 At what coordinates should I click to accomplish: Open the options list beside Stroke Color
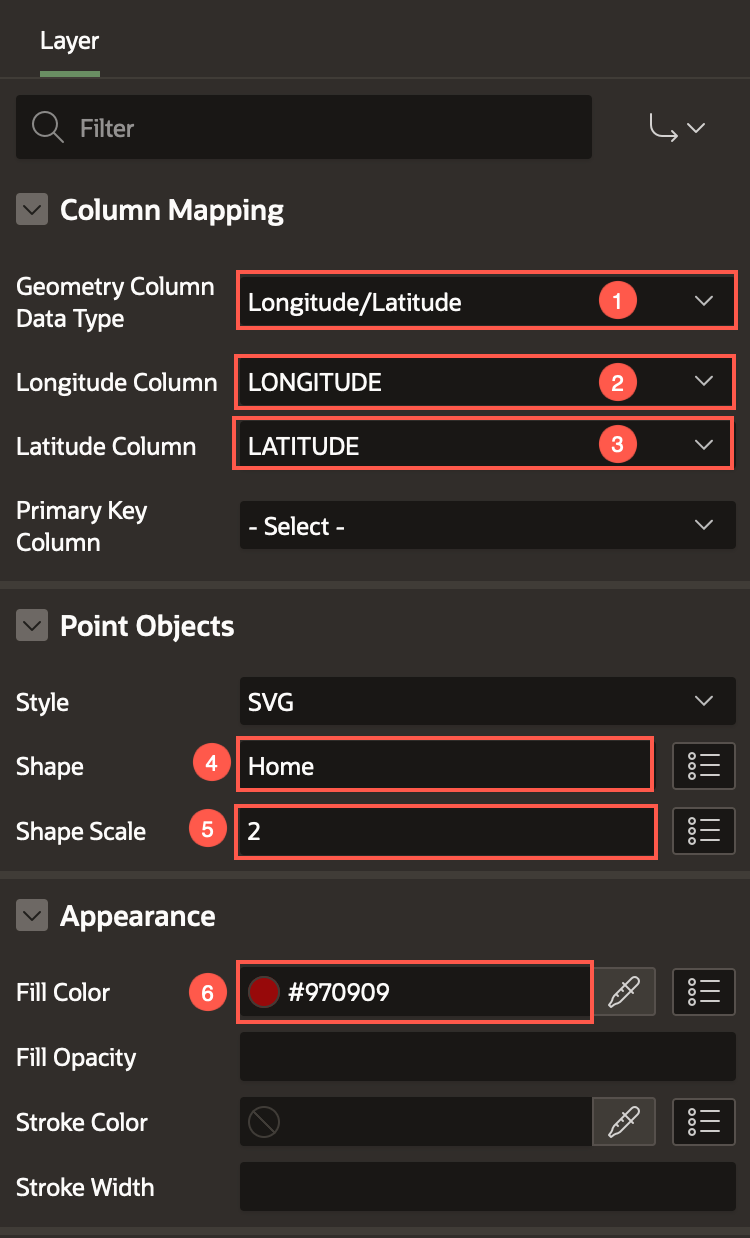pos(703,1121)
